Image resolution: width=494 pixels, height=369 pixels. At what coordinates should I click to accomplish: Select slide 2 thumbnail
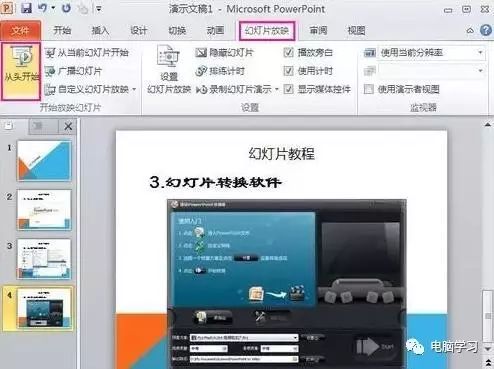[44, 210]
